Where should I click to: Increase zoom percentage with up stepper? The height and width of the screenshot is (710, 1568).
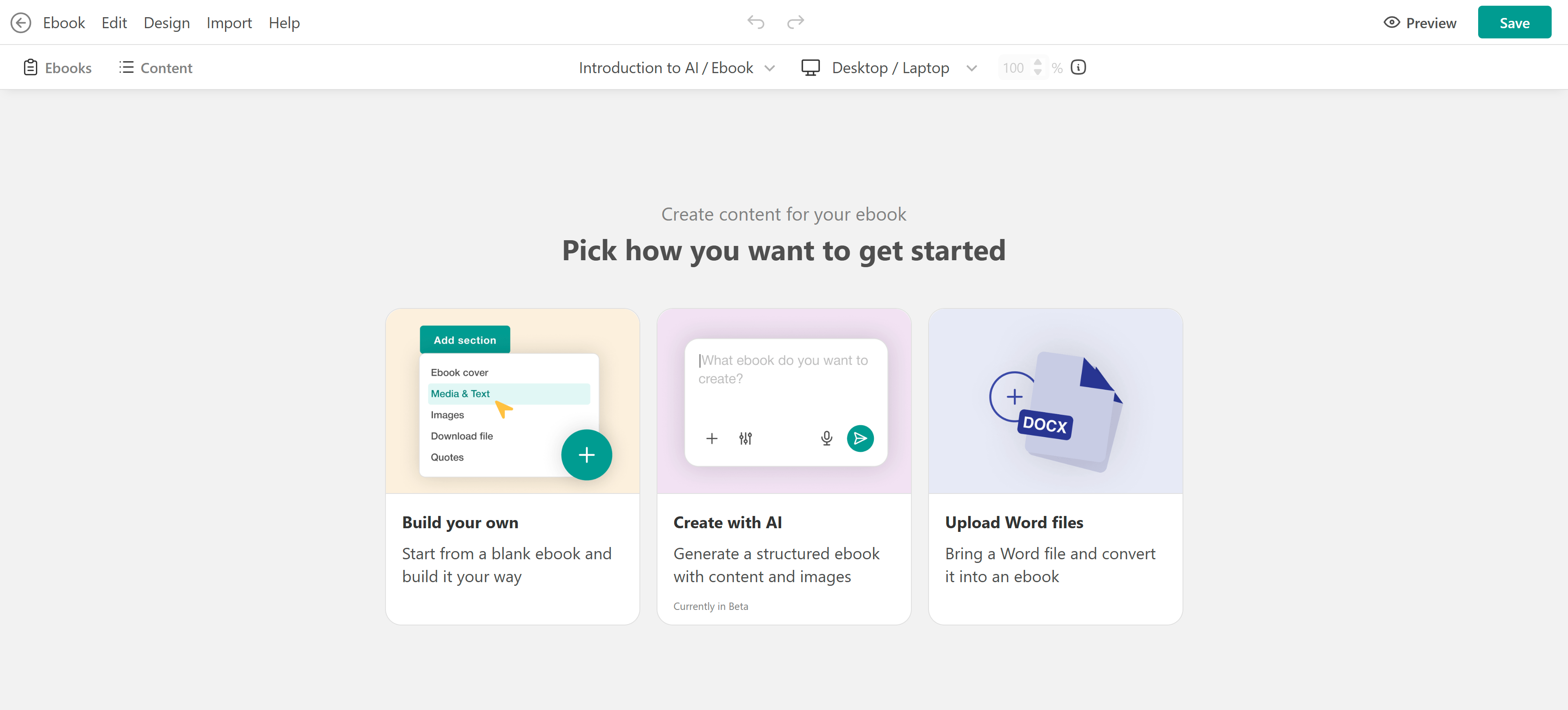pos(1037,62)
